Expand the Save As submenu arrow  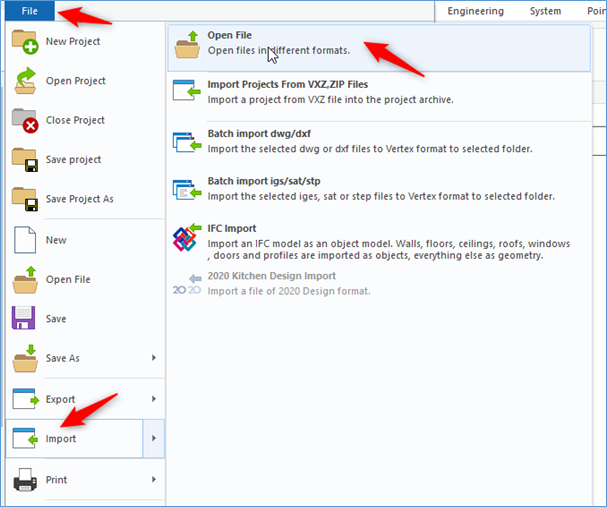(153, 358)
